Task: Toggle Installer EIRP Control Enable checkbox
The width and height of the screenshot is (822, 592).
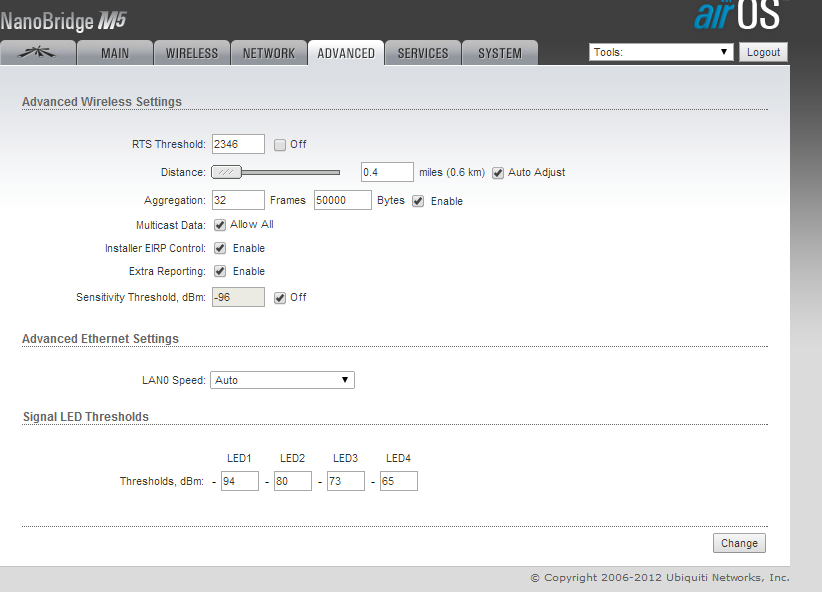Action: click(220, 248)
